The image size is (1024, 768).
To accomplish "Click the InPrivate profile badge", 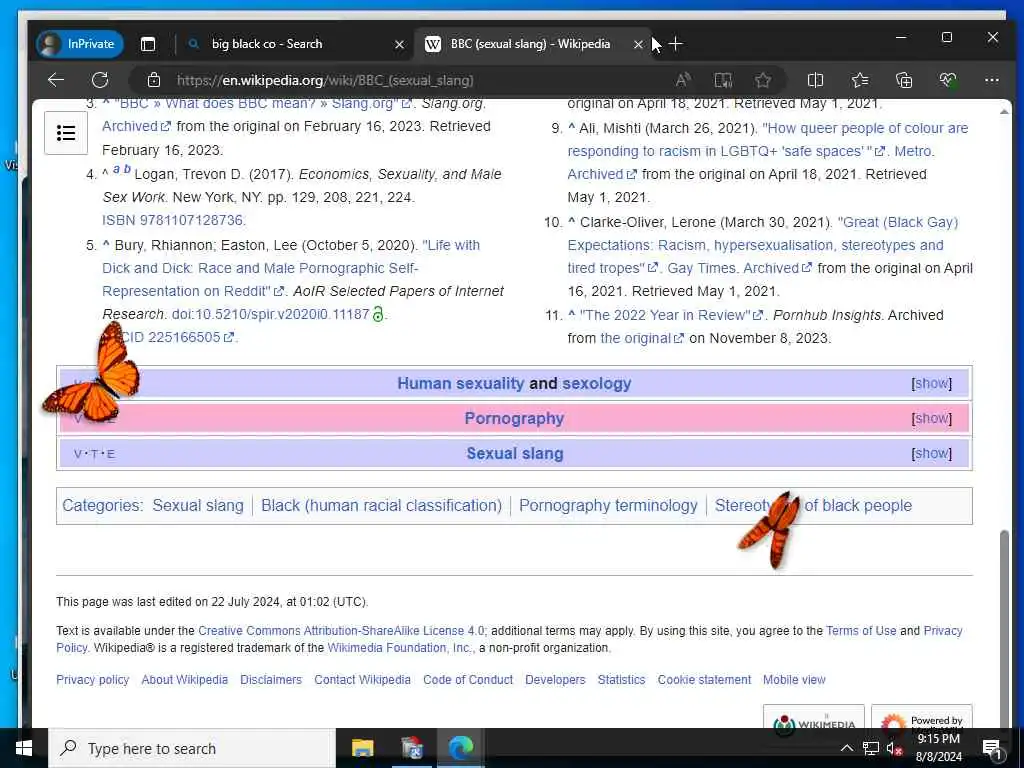I will coord(80,44).
